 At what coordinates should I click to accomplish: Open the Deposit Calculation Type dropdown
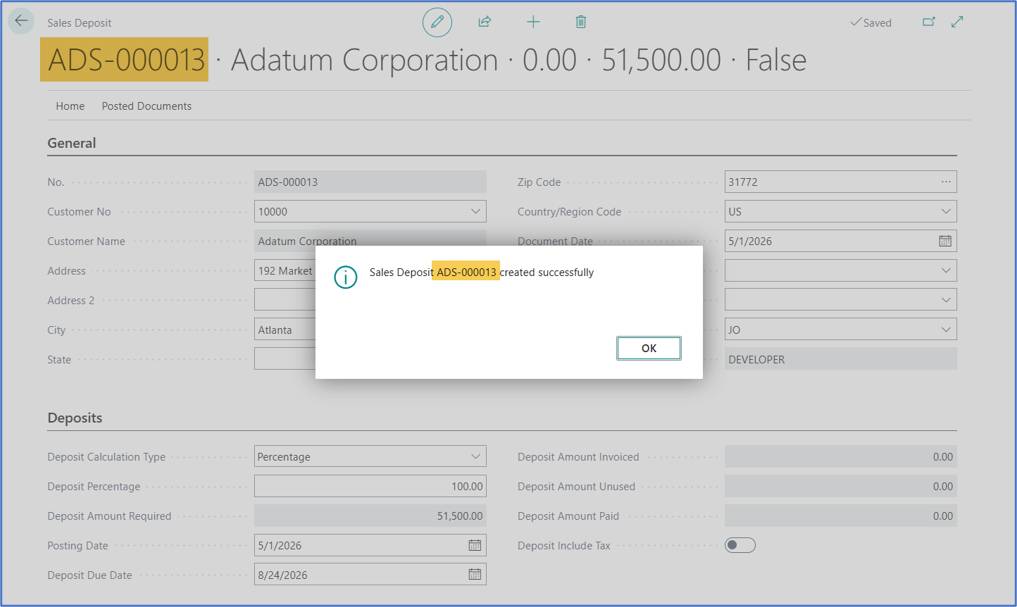pyautogui.click(x=475, y=457)
